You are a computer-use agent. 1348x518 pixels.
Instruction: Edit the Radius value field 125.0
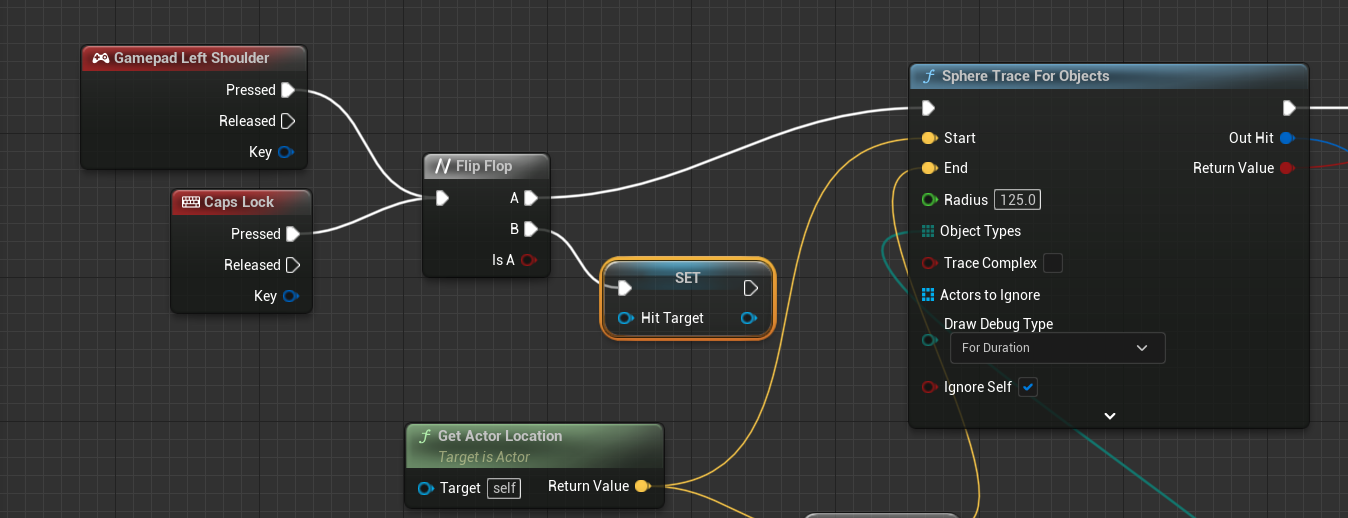coord(1018,200)
